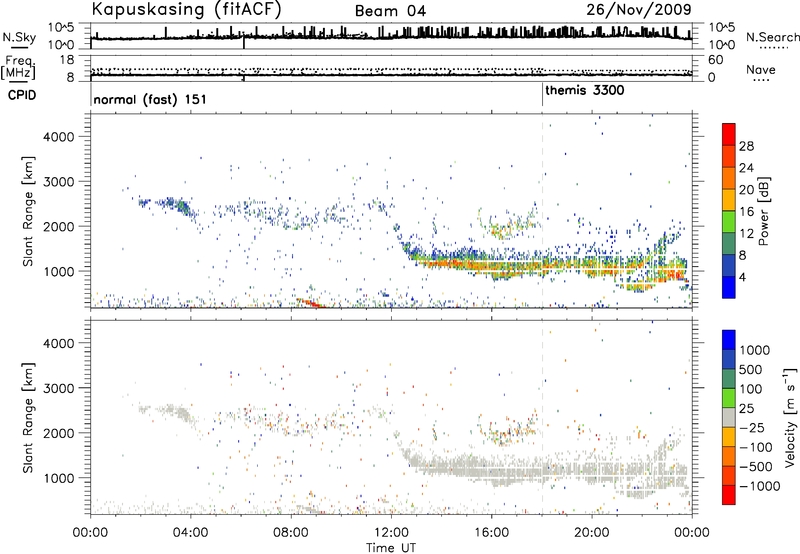Click the "3000" range tick of velocity panel
This screenshot has width=800, height=554.
tap(58, 388)
